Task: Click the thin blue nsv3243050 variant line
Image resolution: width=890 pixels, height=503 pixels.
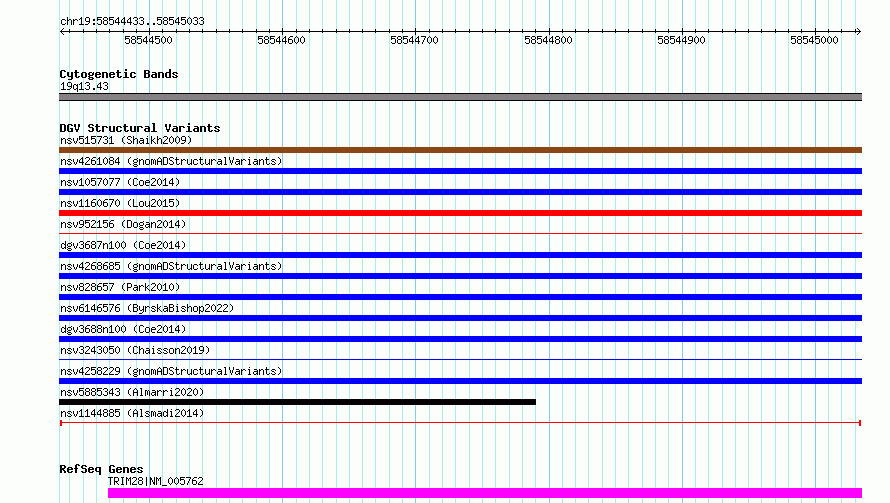Action: coord(460,359)
